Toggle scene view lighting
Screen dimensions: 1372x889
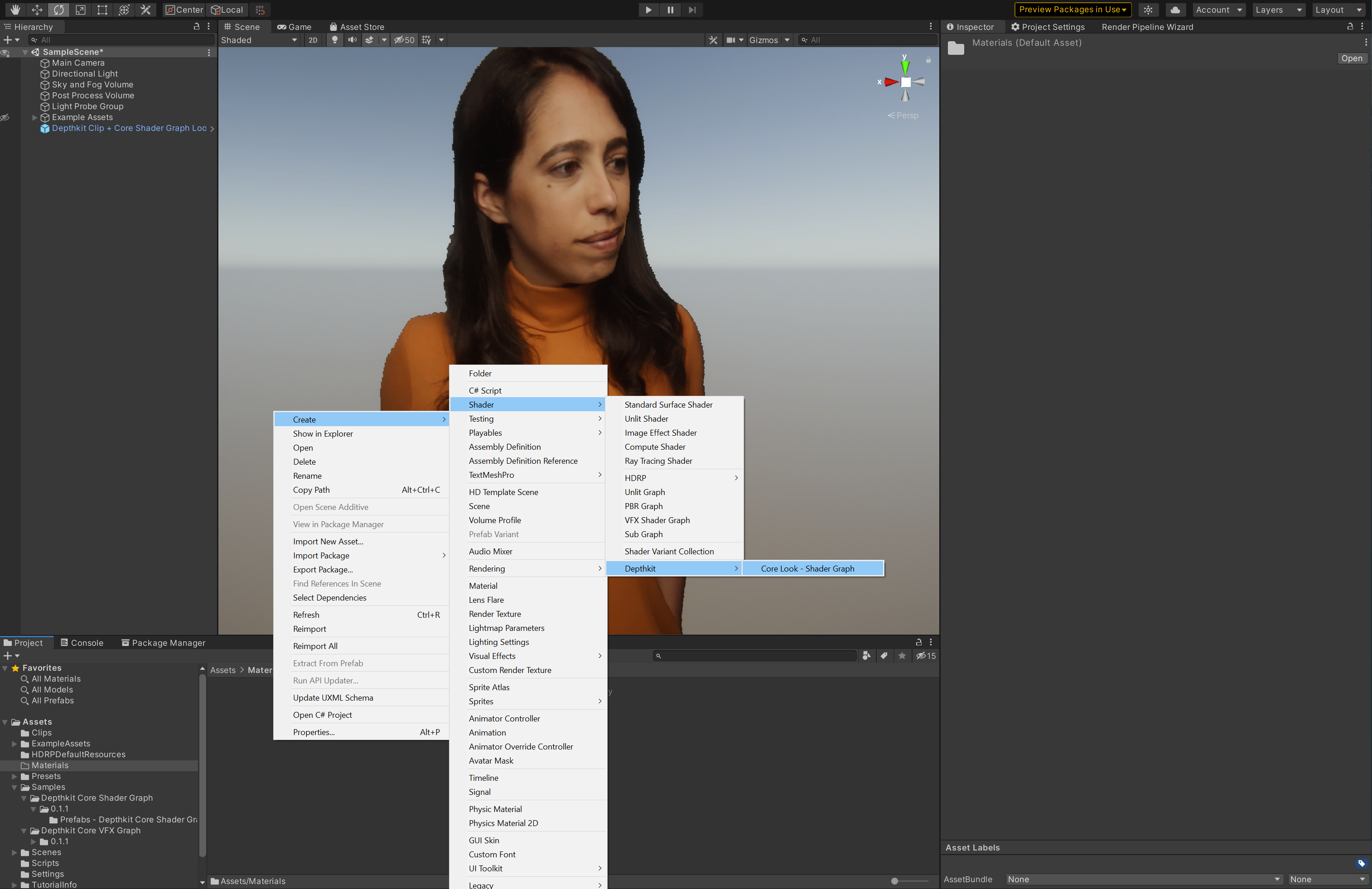(334, 40)
